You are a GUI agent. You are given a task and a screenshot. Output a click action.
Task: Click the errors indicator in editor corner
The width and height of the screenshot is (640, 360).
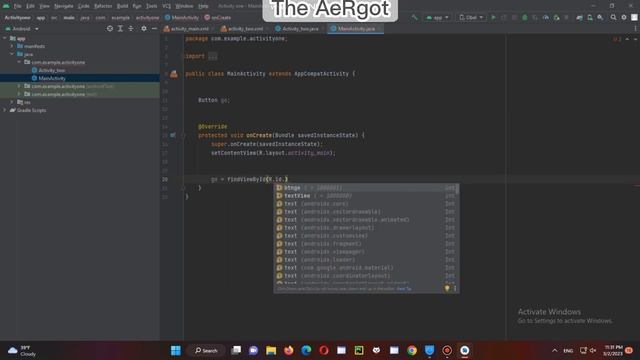[x=617, y=39]
